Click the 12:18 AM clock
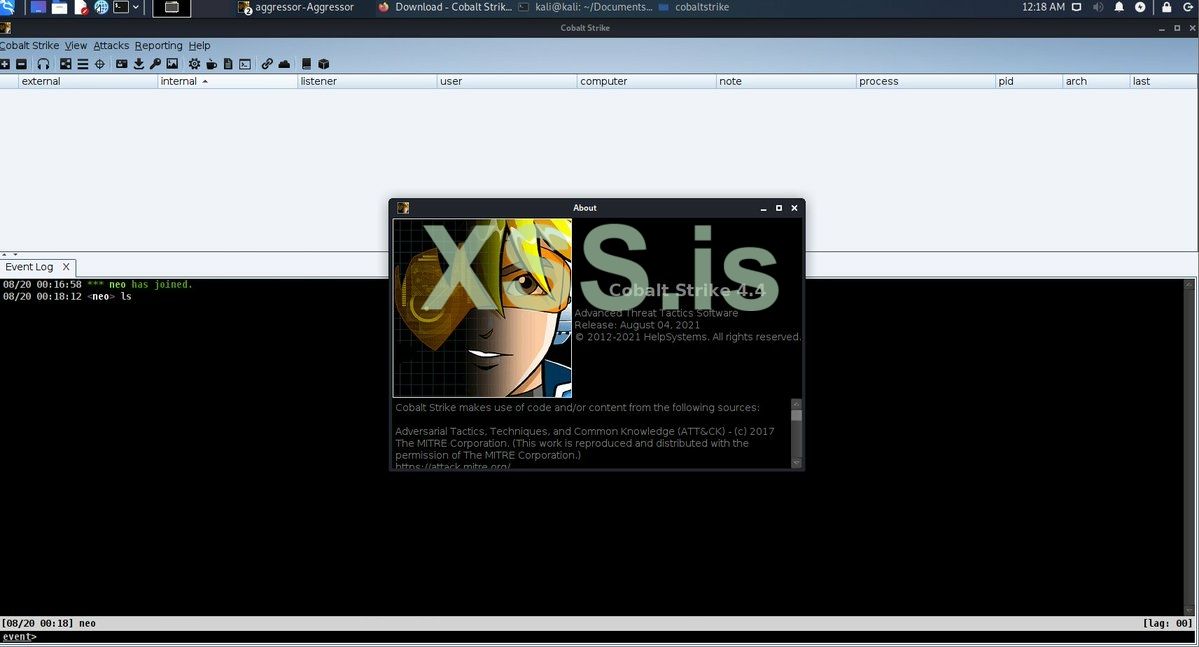The image size is (1199, 647). [1043, 8]
